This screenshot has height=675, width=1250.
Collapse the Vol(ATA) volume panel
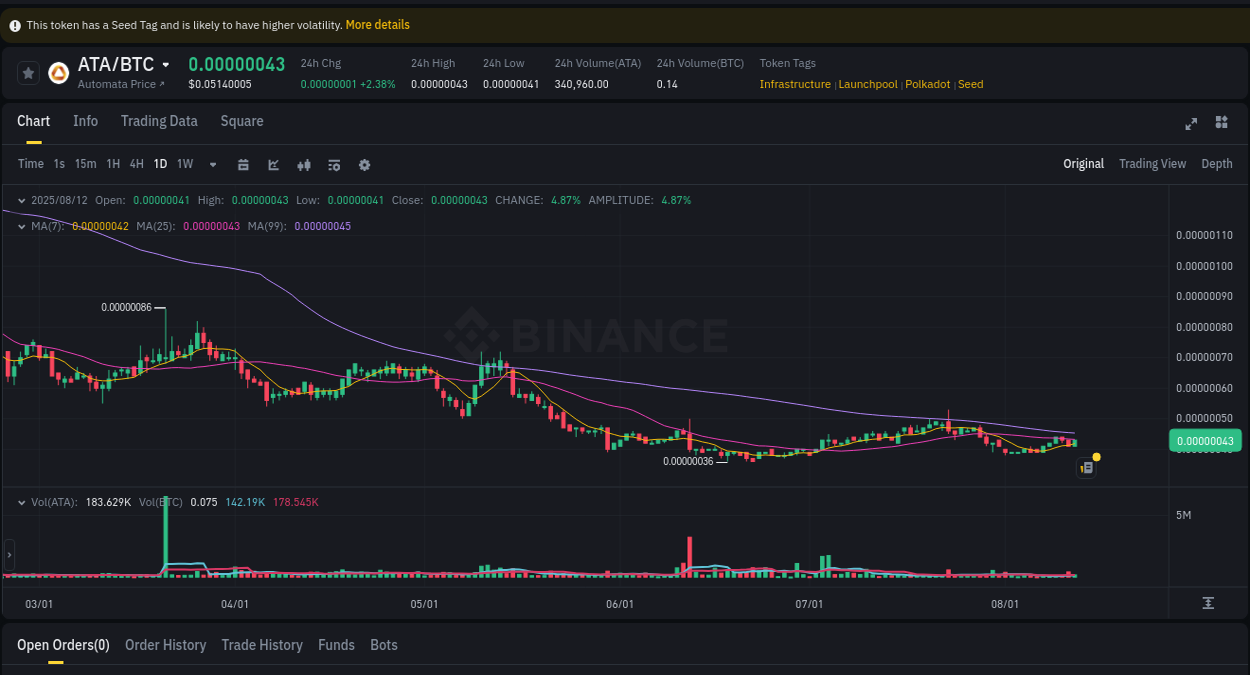pos(22,502)
